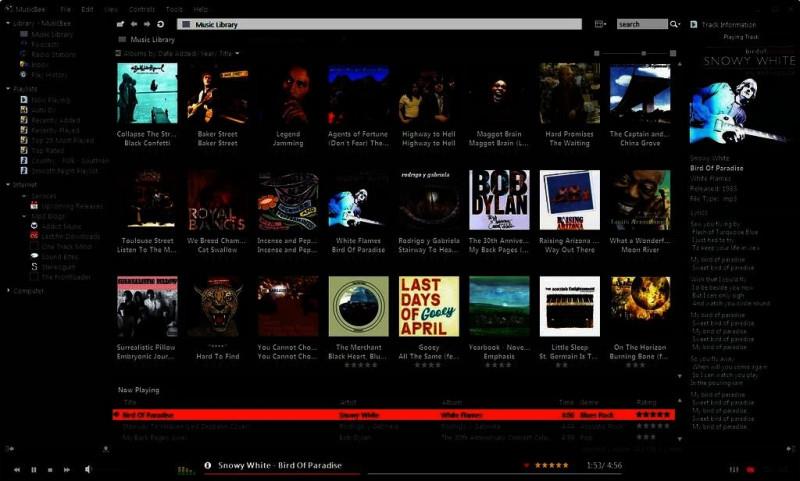
Task: Click the small-thumbnail icon at slider start
Action: pyautogui.click(x=596, y=53)
